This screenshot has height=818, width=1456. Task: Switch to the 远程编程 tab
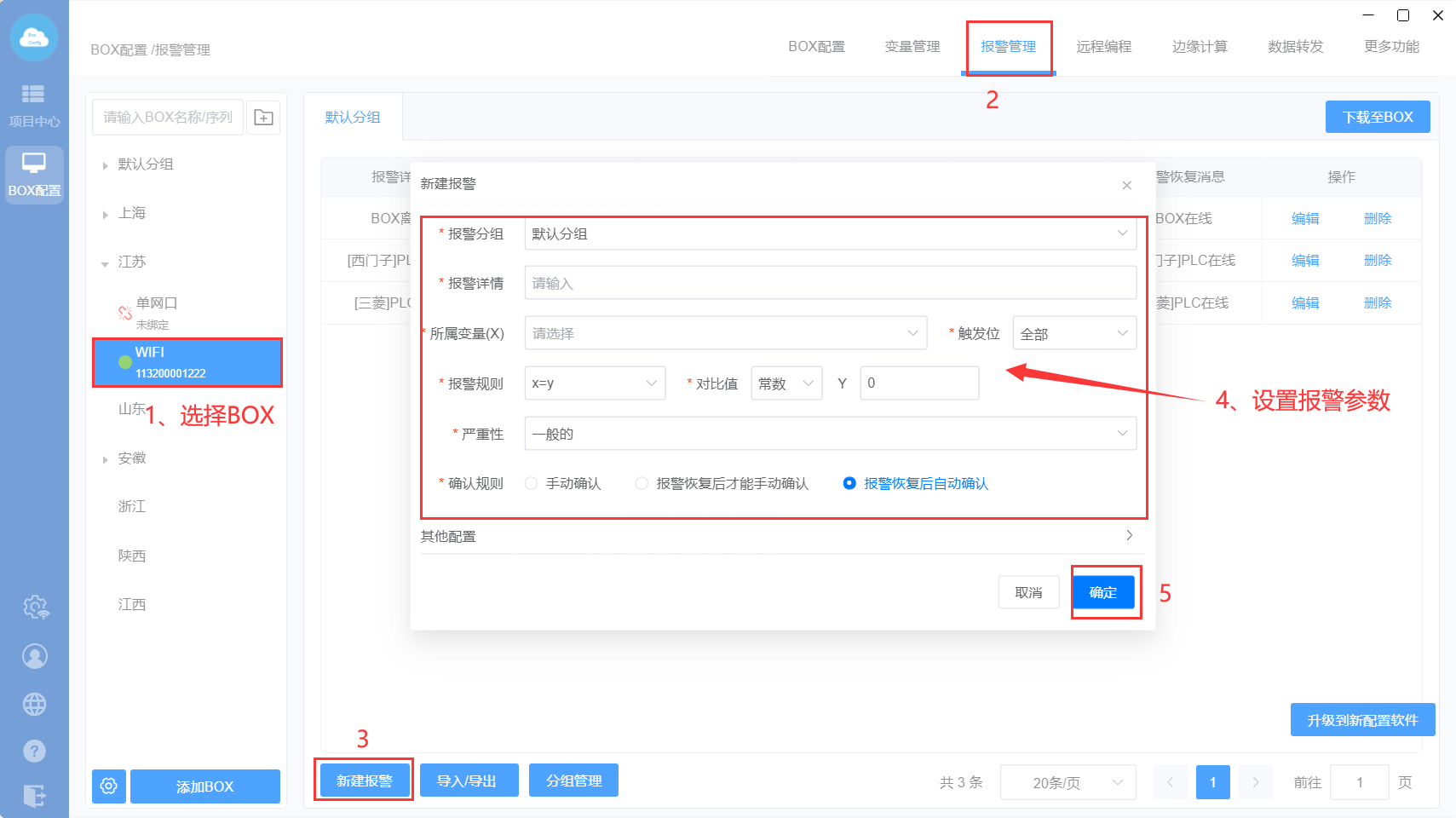(1103, 47)
